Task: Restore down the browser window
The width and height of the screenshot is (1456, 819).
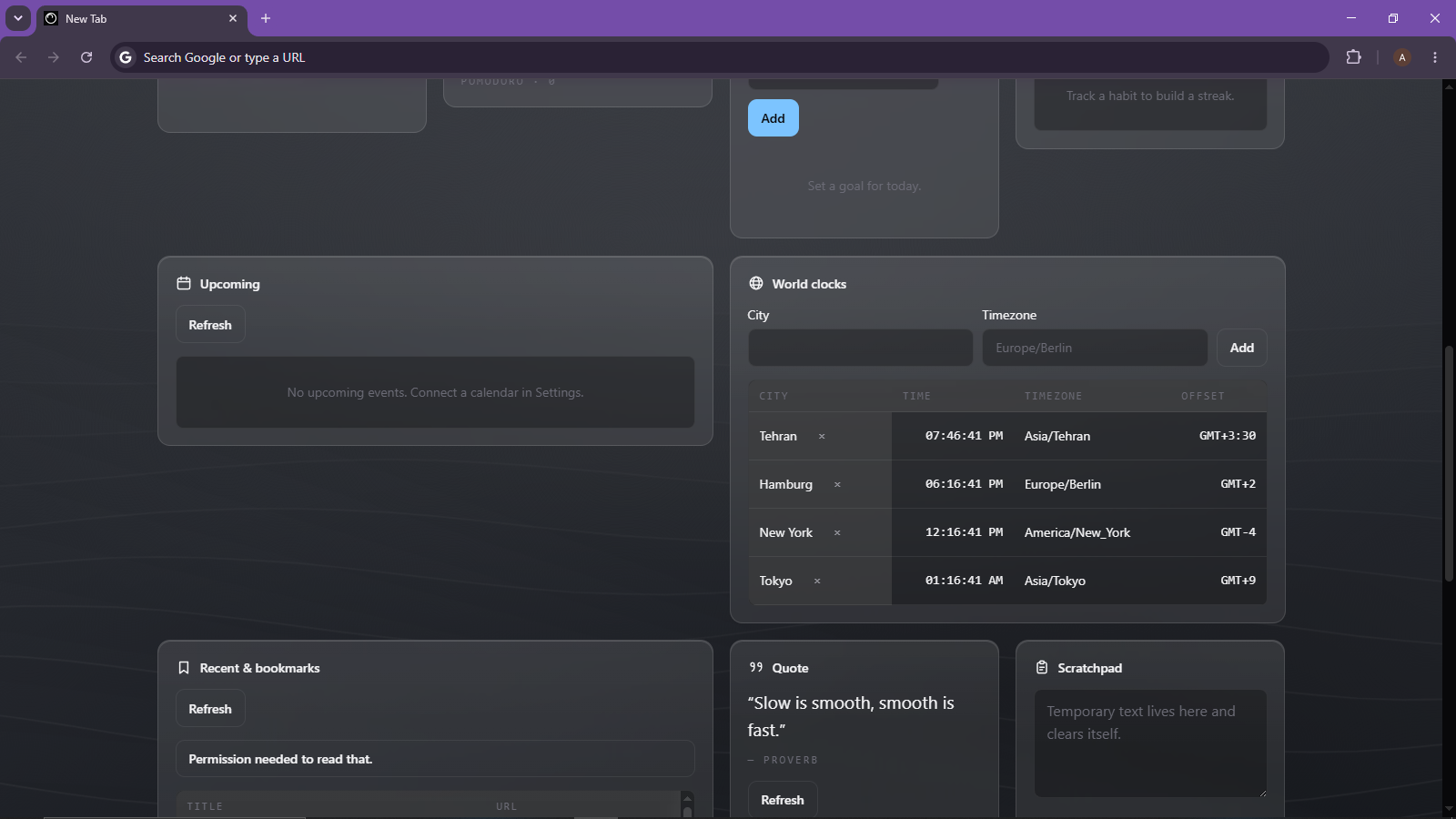Action: coord(1393,18)
